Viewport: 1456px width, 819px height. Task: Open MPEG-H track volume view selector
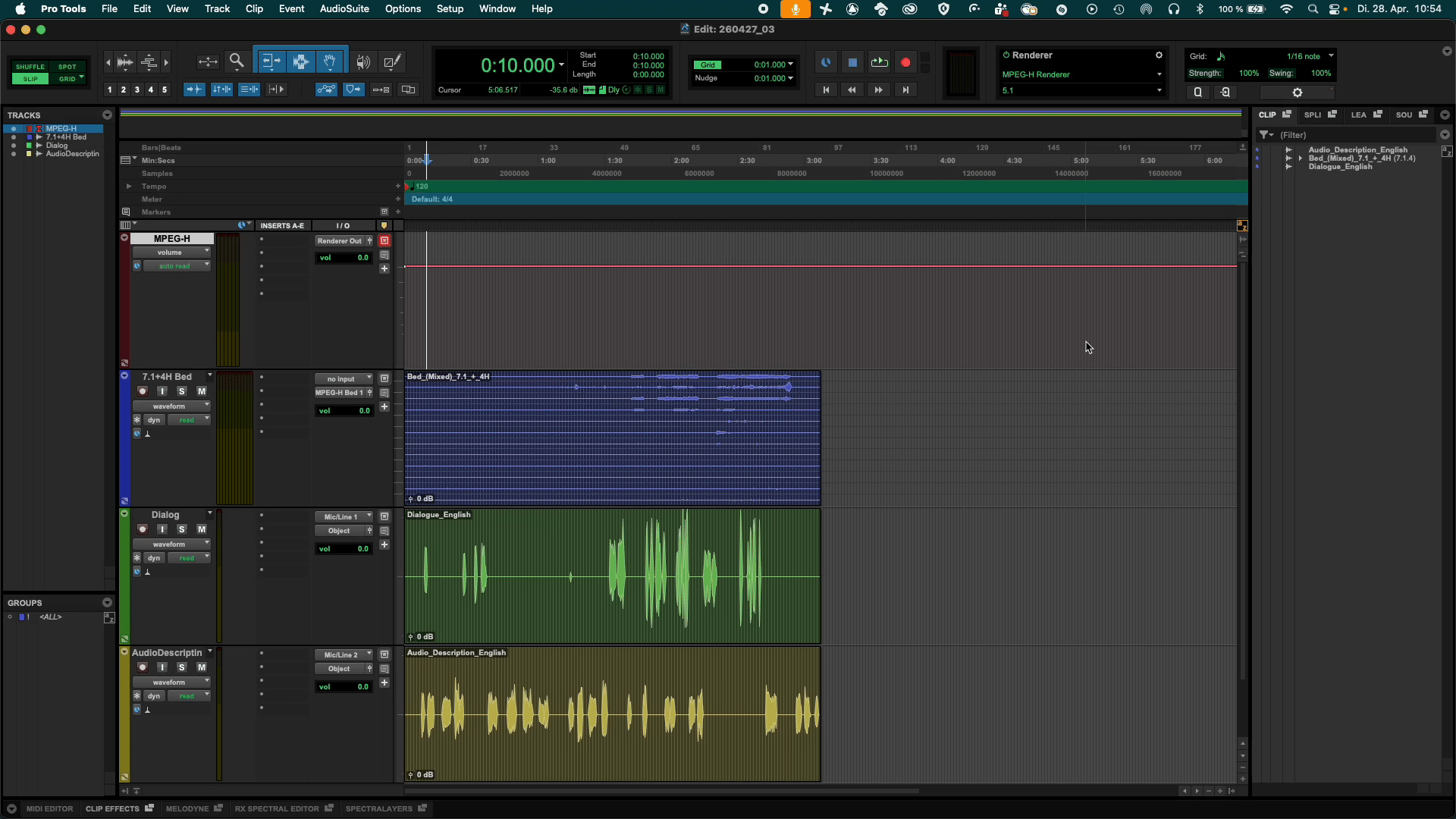point(171,253)
